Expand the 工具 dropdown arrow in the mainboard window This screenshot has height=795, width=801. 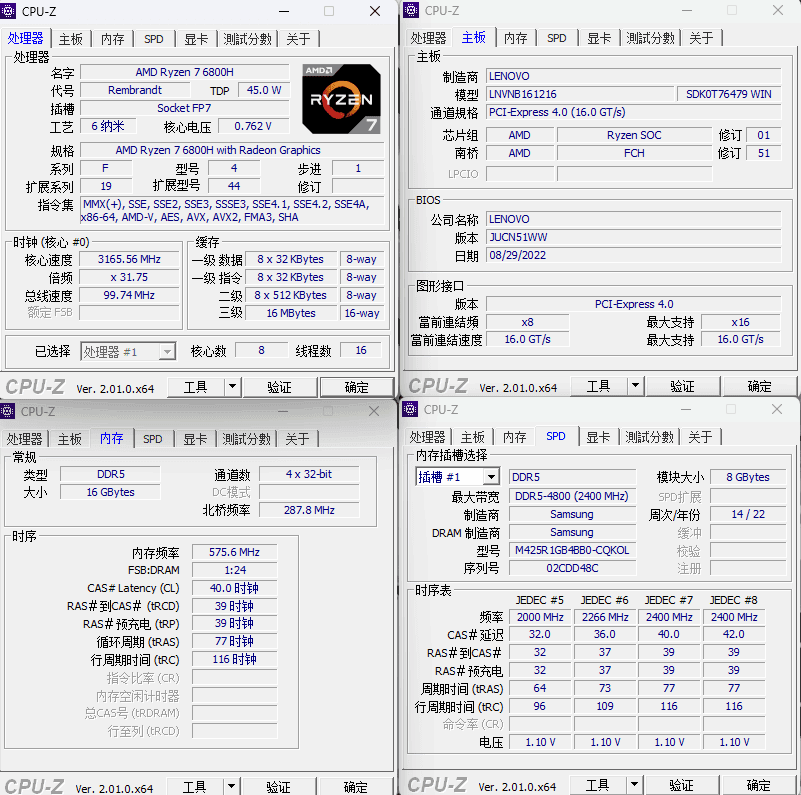[635, 386]
